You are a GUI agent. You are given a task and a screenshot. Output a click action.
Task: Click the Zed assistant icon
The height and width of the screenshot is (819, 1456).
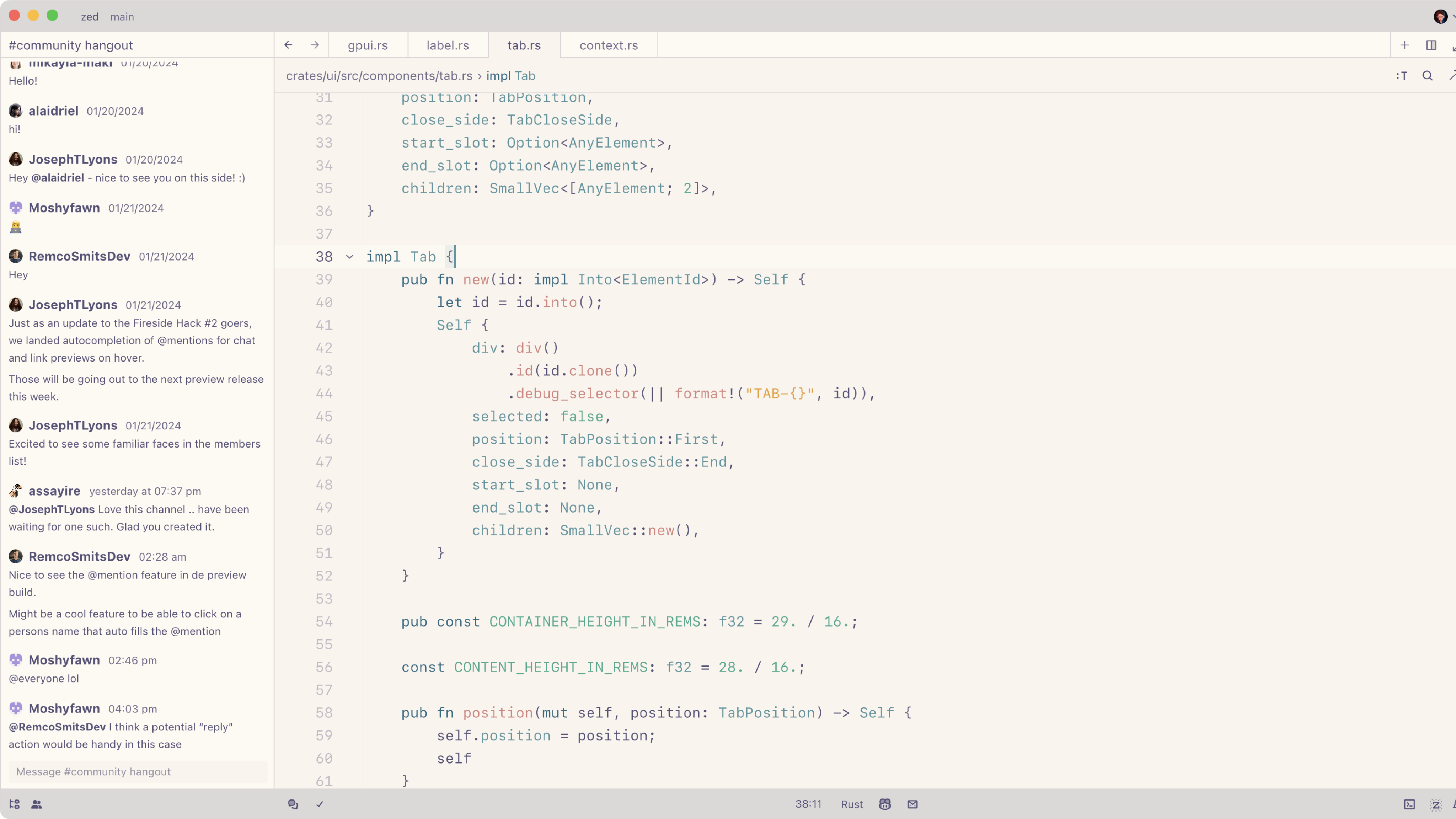point(1436,804)
